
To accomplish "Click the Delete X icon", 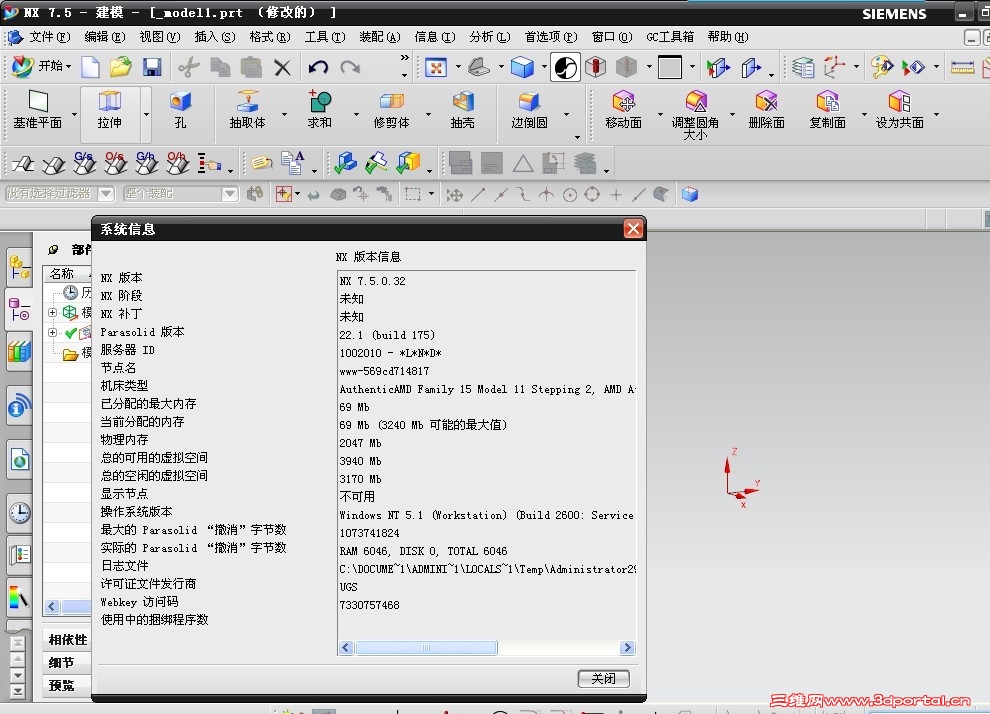I will pos(282,68).
